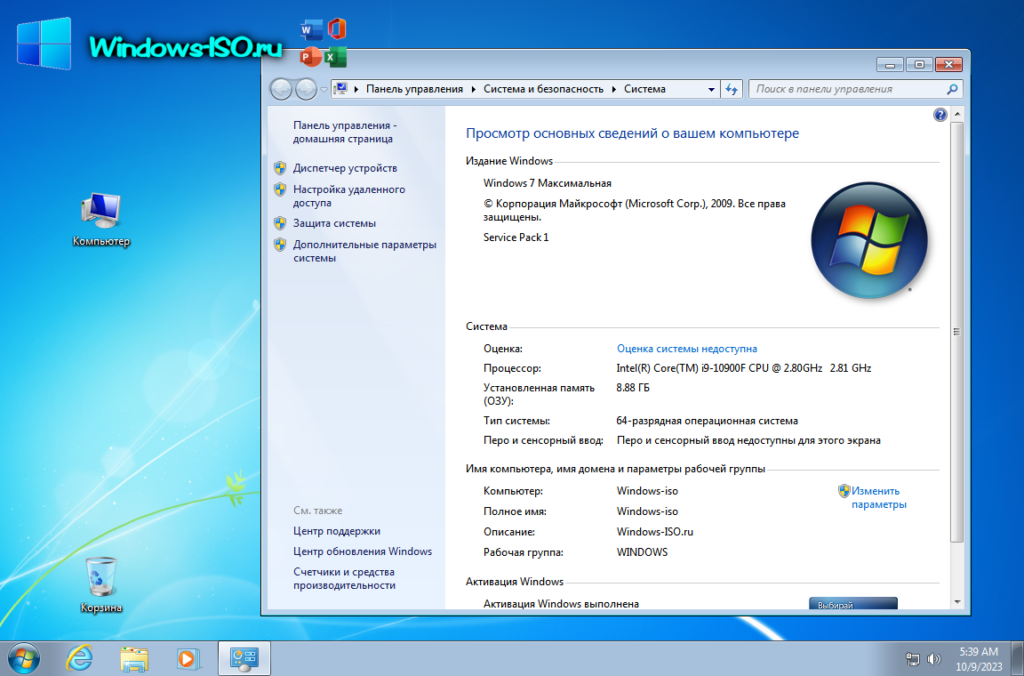Show the clock and date panel
This screenshot has width=1024, height=676.
[x=978, y=659]
